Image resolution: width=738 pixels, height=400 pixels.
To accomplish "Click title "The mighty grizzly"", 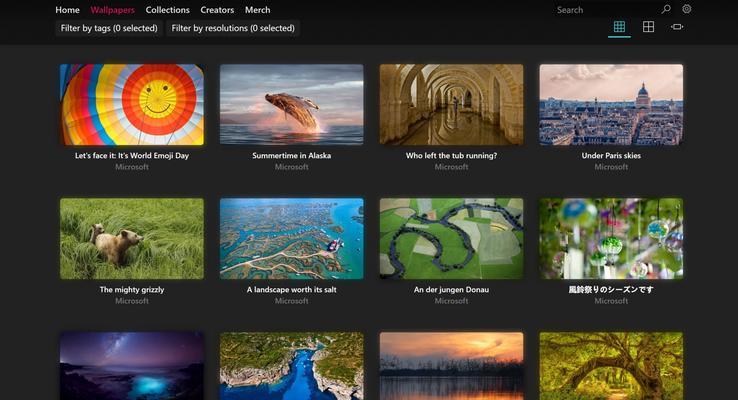I will (x=132, y=290).
